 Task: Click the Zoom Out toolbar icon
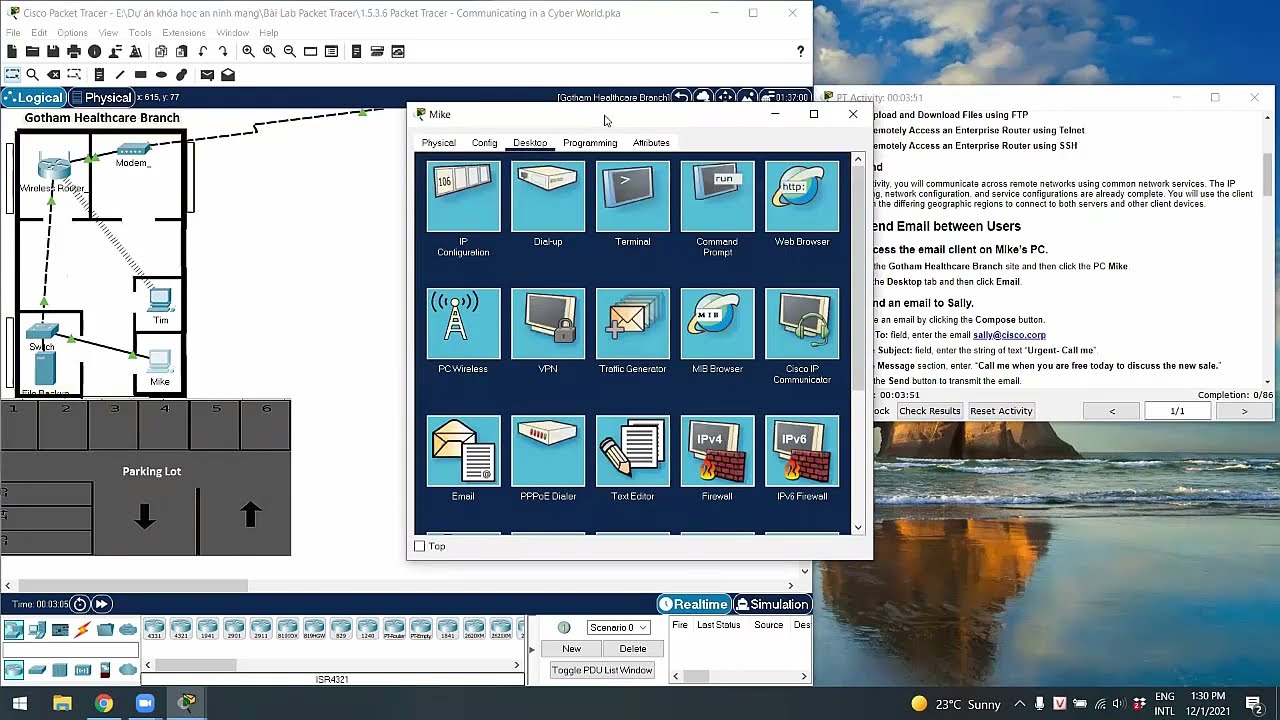coord(289,51)
